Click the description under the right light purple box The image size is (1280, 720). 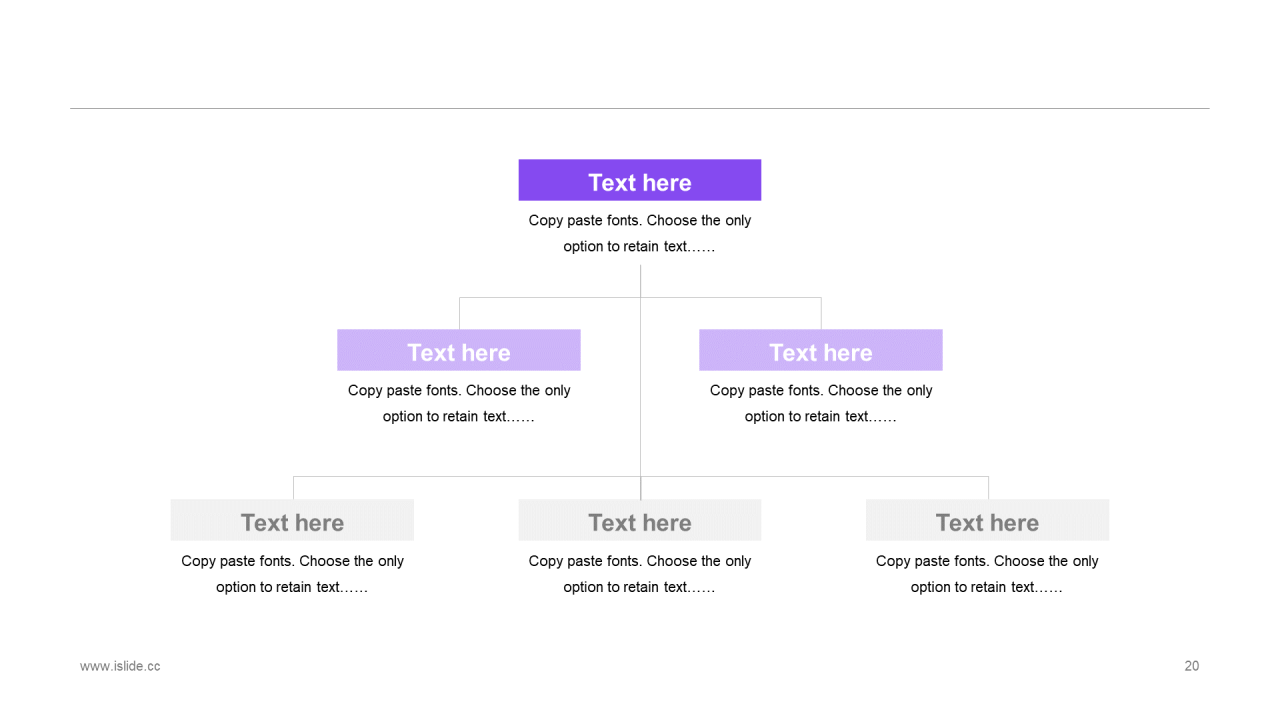[x=820, y=403]
